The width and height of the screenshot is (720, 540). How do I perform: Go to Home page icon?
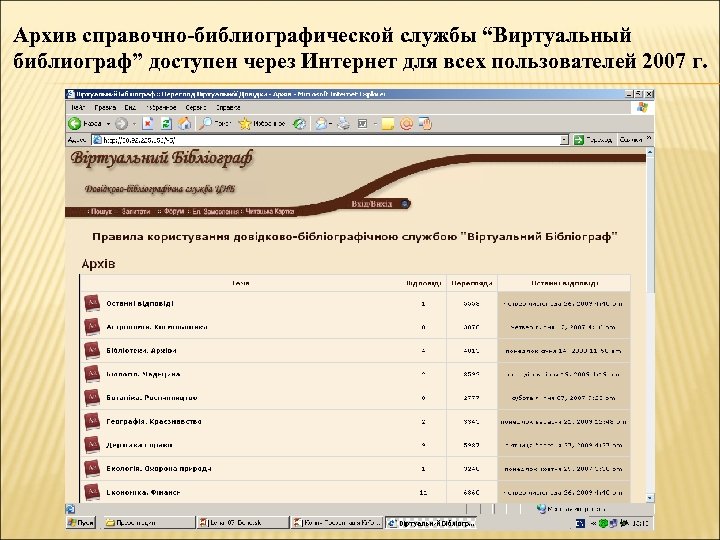pos(185,124)
